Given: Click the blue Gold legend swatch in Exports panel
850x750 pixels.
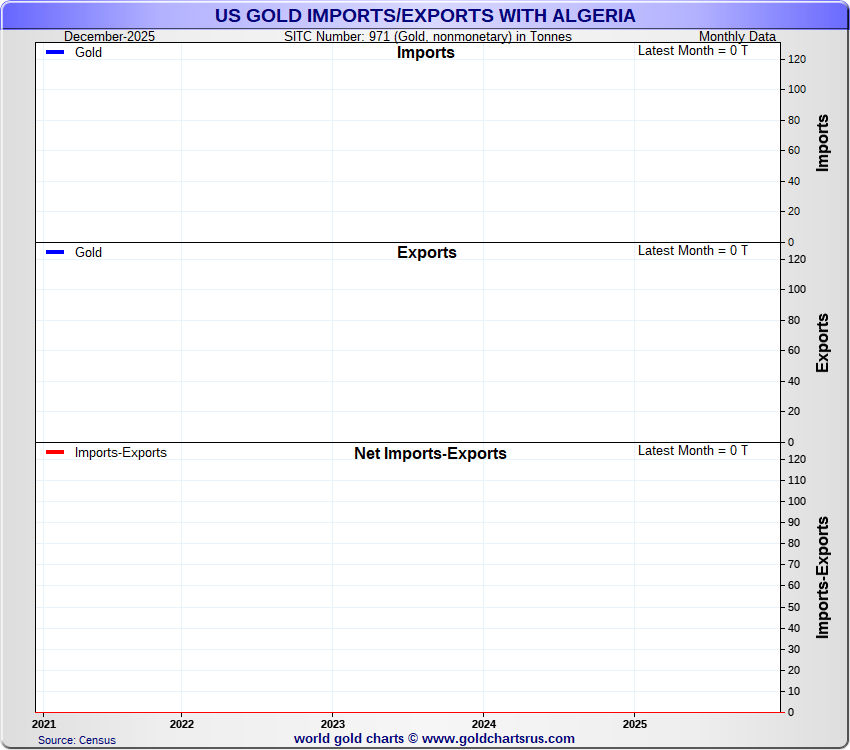Looking at the screenshot, I should point(55,253).
